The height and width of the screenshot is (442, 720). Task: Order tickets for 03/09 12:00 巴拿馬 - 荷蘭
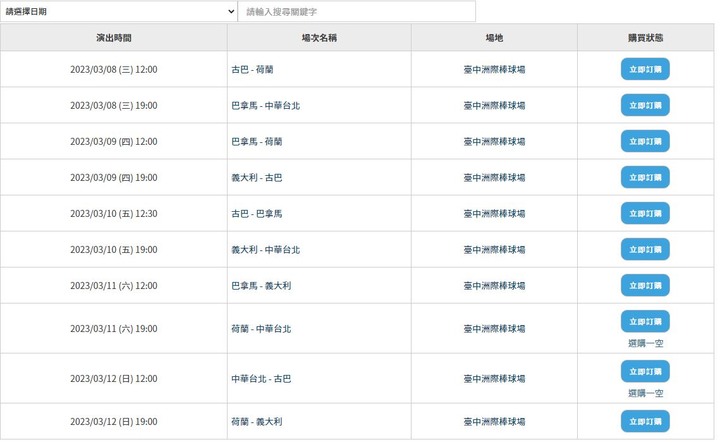tap(645, 141)
